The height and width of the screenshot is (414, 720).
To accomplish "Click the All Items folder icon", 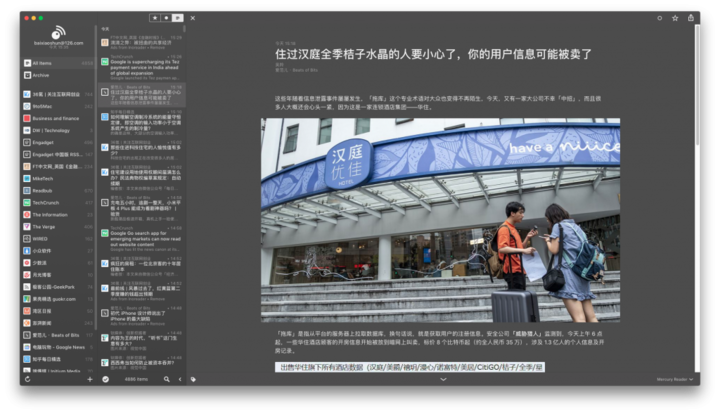I will 27,63.
